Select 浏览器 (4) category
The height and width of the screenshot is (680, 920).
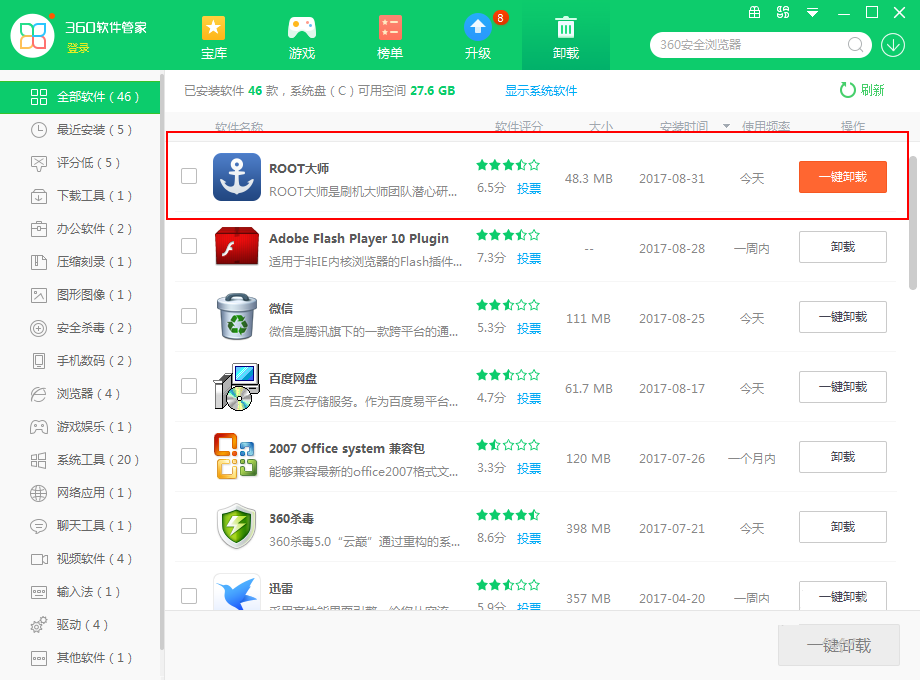coord(80,394)
